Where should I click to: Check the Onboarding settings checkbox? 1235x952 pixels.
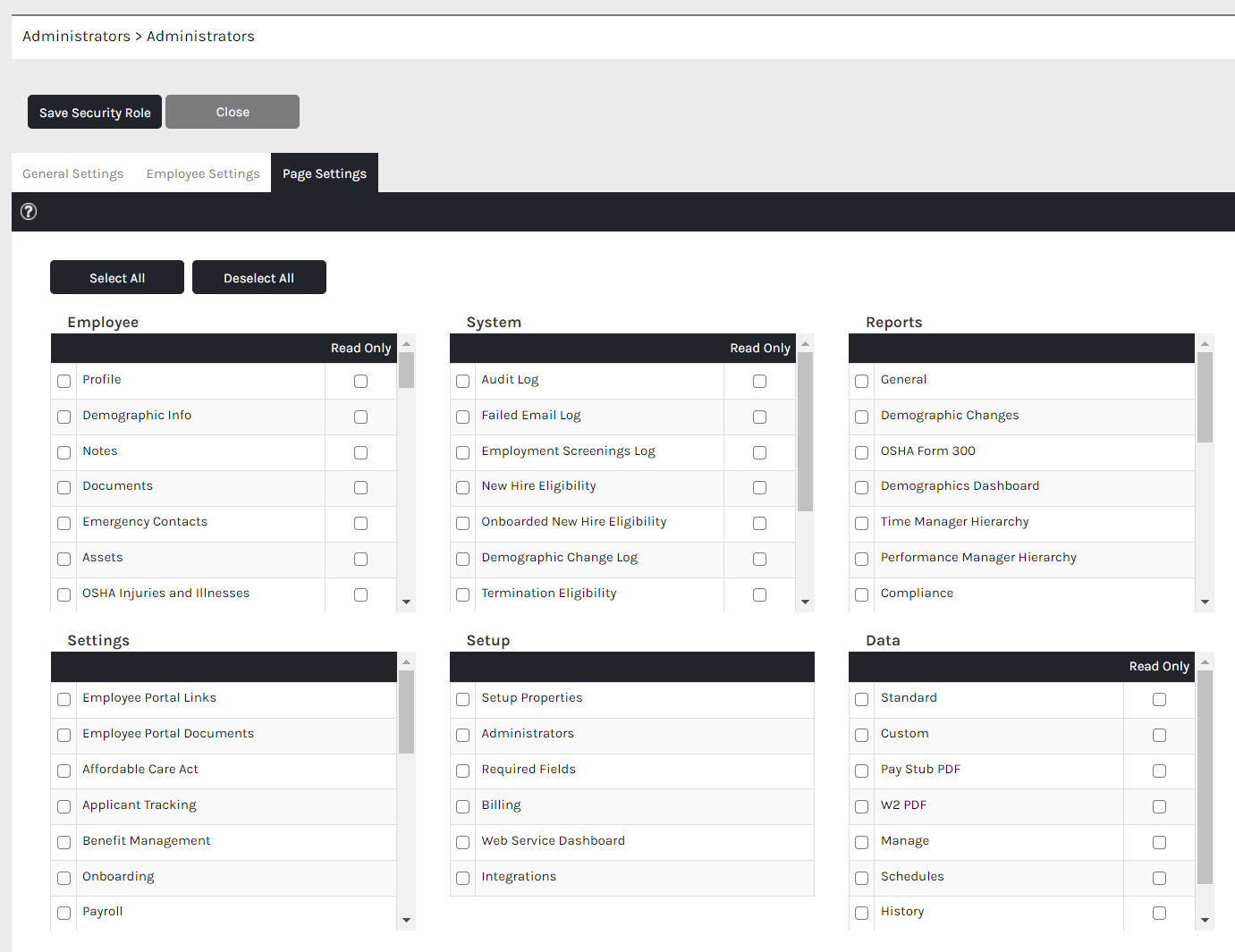click(x=64, y=878)
